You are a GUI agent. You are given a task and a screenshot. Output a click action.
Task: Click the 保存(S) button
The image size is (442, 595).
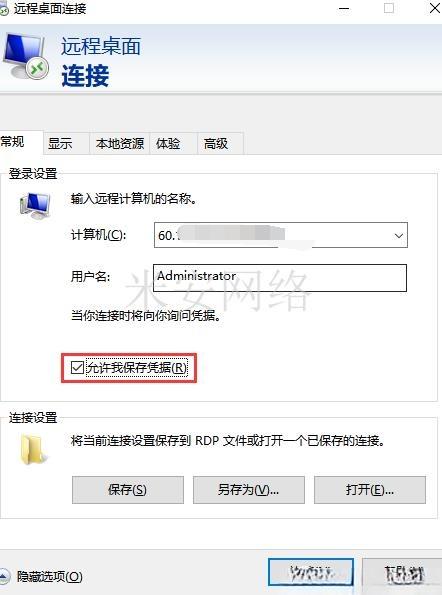coord(128,490)
